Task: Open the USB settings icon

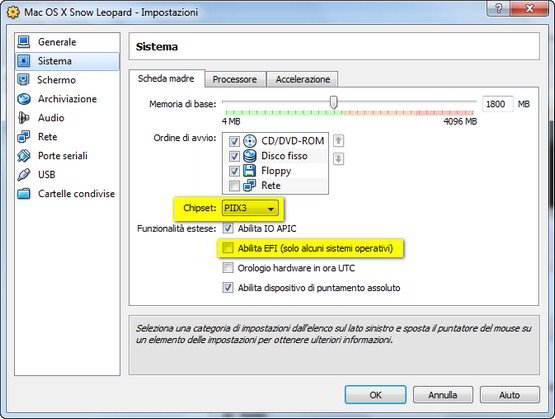Action: click(24, 174)
